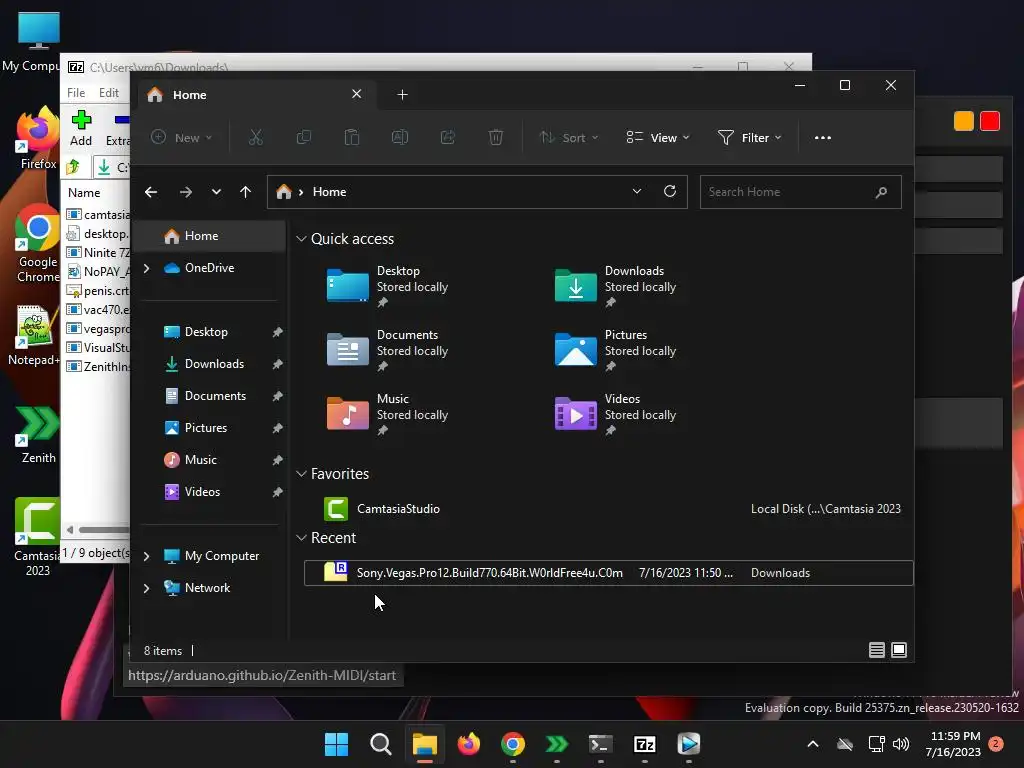The image size is (1024, 768).
Task: Click the search magnifier in Search Home box
Action: pyautogui.click(x=881, y=192)
